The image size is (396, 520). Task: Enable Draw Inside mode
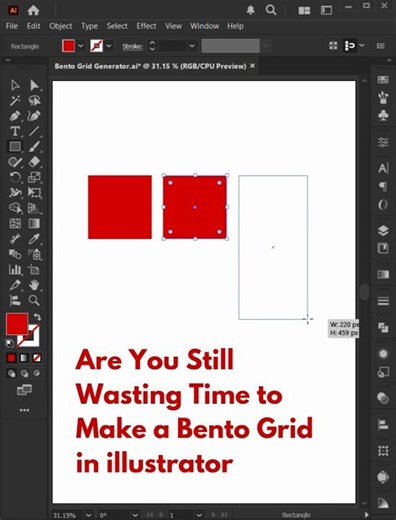pyautogui.click(x=37, y=373)
